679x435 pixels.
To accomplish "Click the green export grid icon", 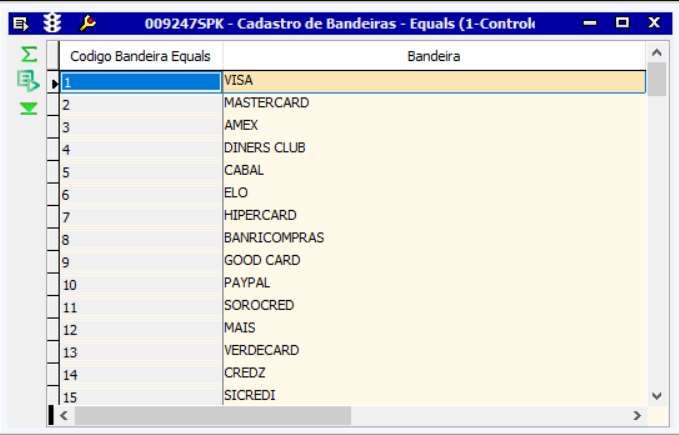I will (28, 81).
